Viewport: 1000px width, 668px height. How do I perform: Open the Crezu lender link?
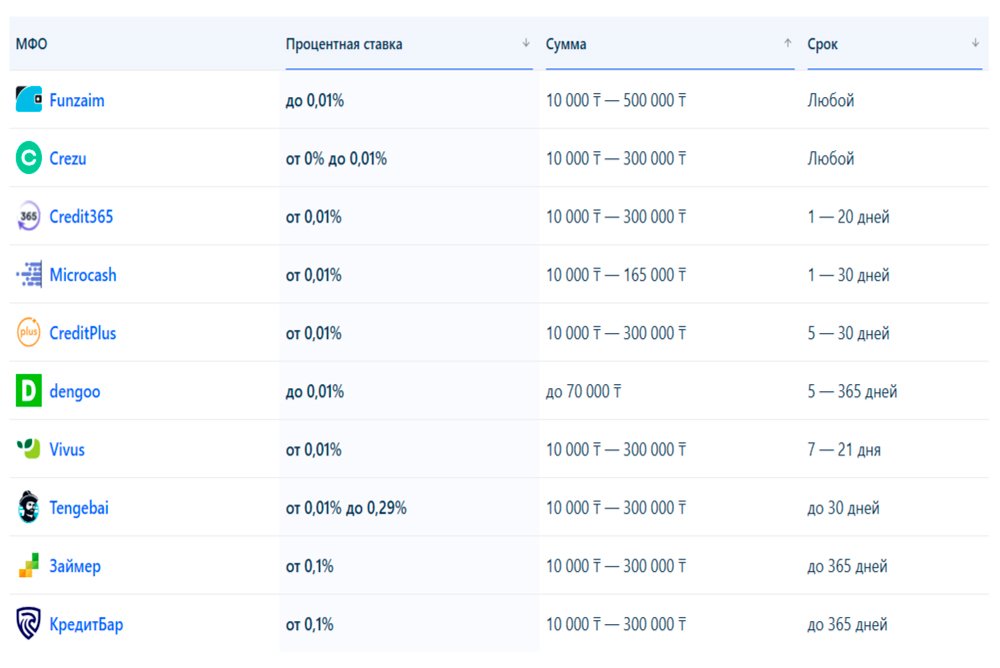tap(68, 158)
